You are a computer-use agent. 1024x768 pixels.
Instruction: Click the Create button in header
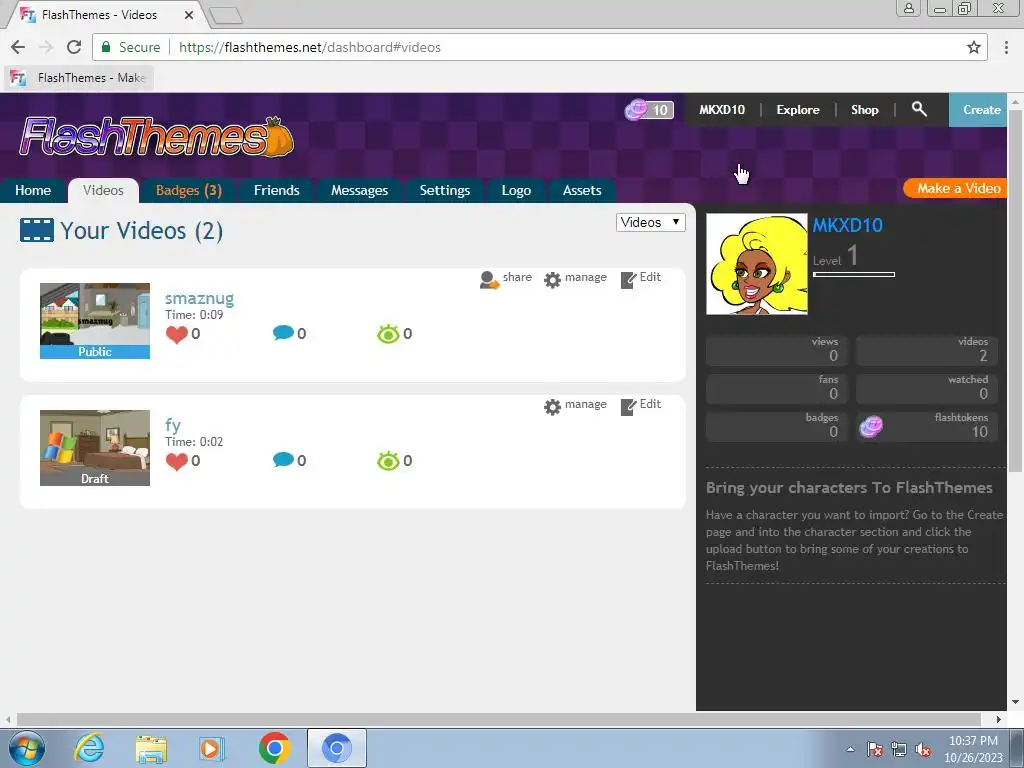(978, 110)
